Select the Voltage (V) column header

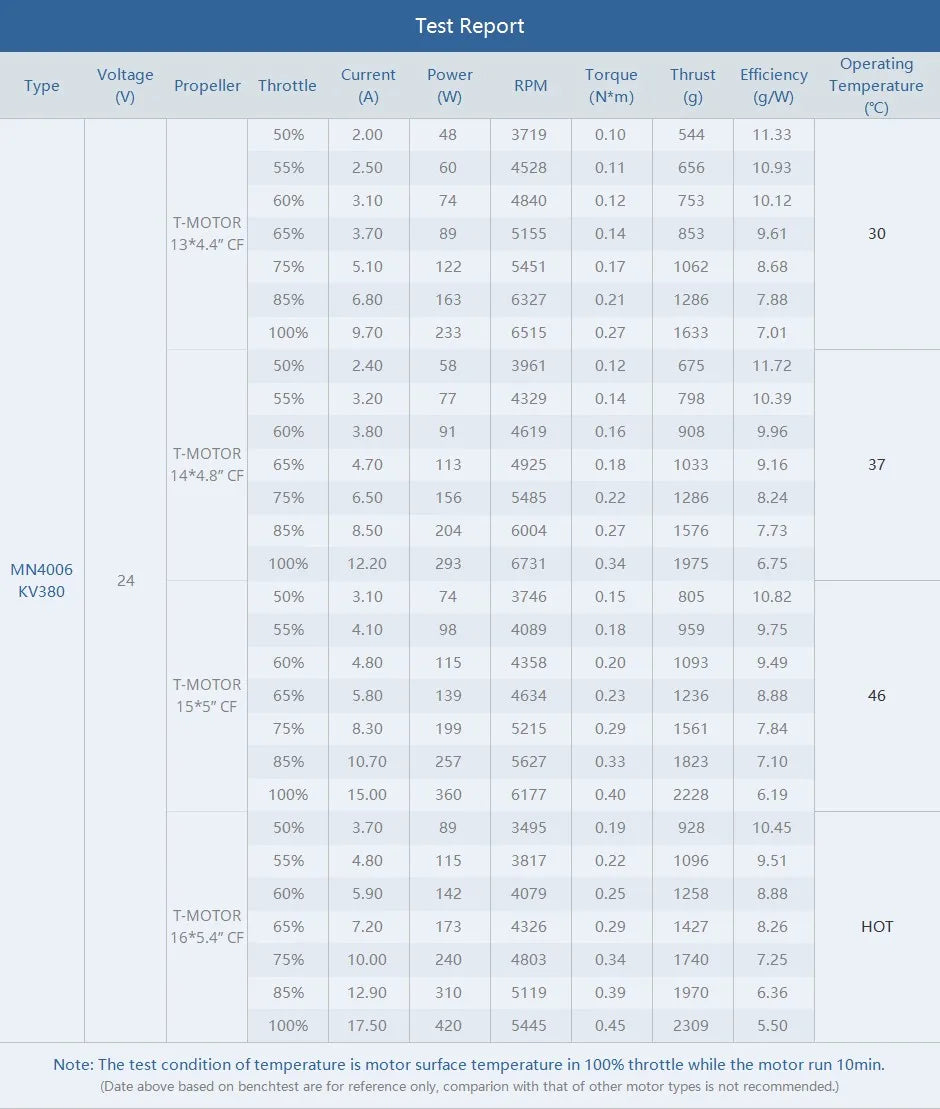coord(125,85)
